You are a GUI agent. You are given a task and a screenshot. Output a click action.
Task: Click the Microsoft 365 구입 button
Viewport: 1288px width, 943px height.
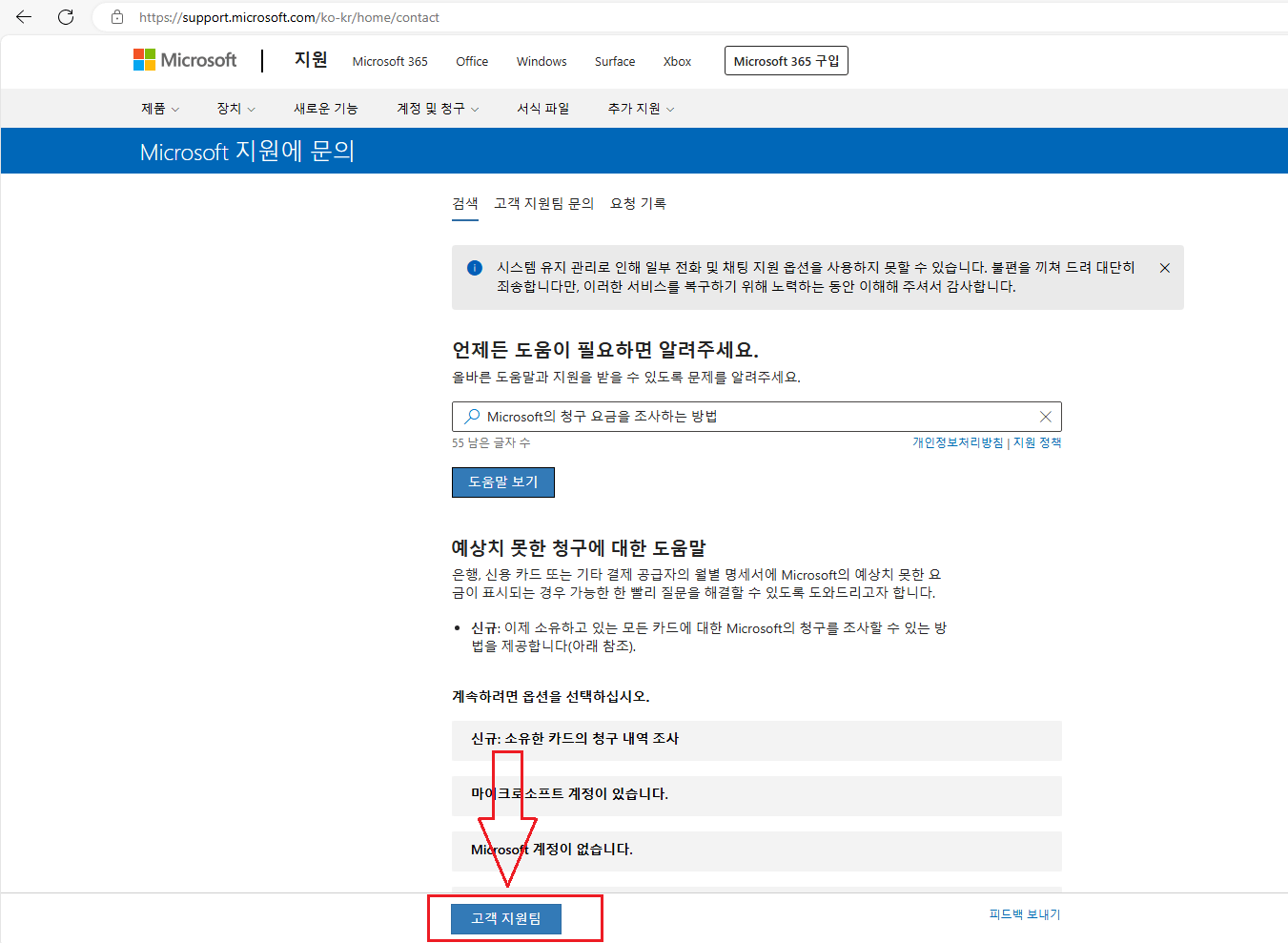click(x=787, y=61)
